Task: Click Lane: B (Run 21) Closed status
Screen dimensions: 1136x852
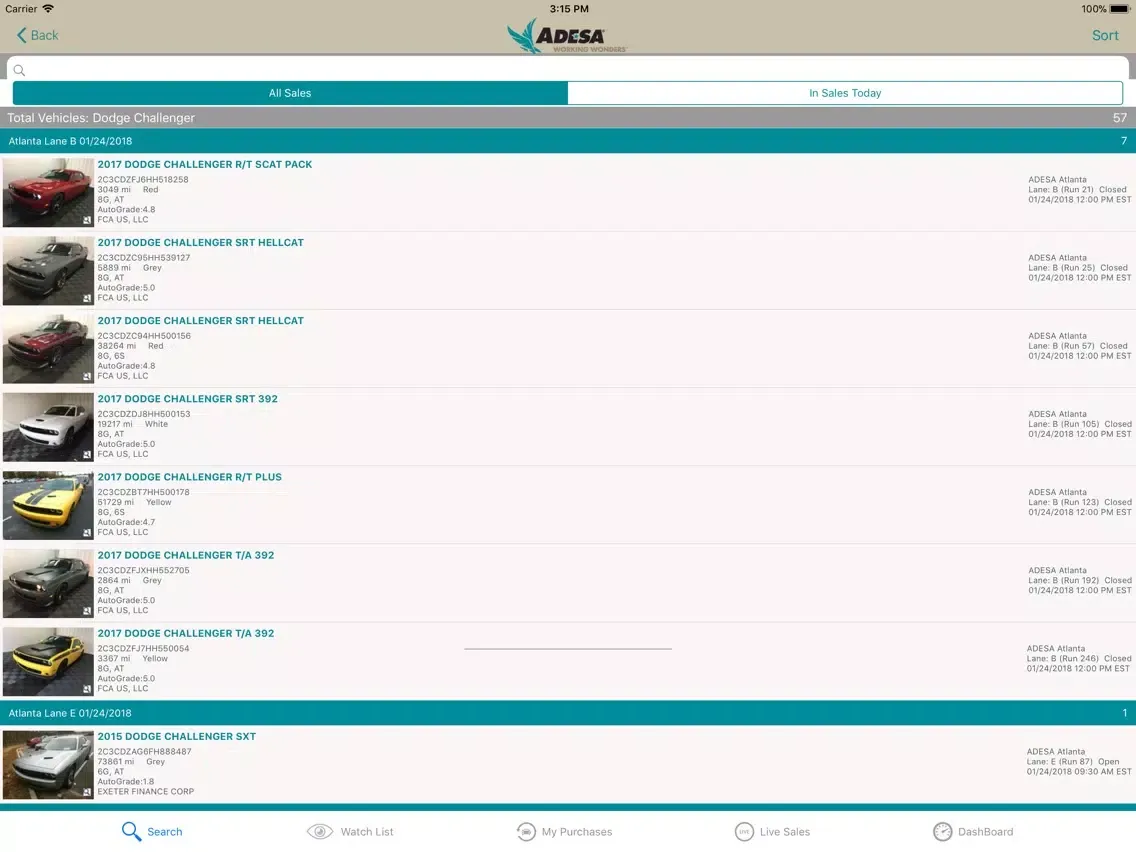Action: pyautogui.click(x=1077, y=190)
